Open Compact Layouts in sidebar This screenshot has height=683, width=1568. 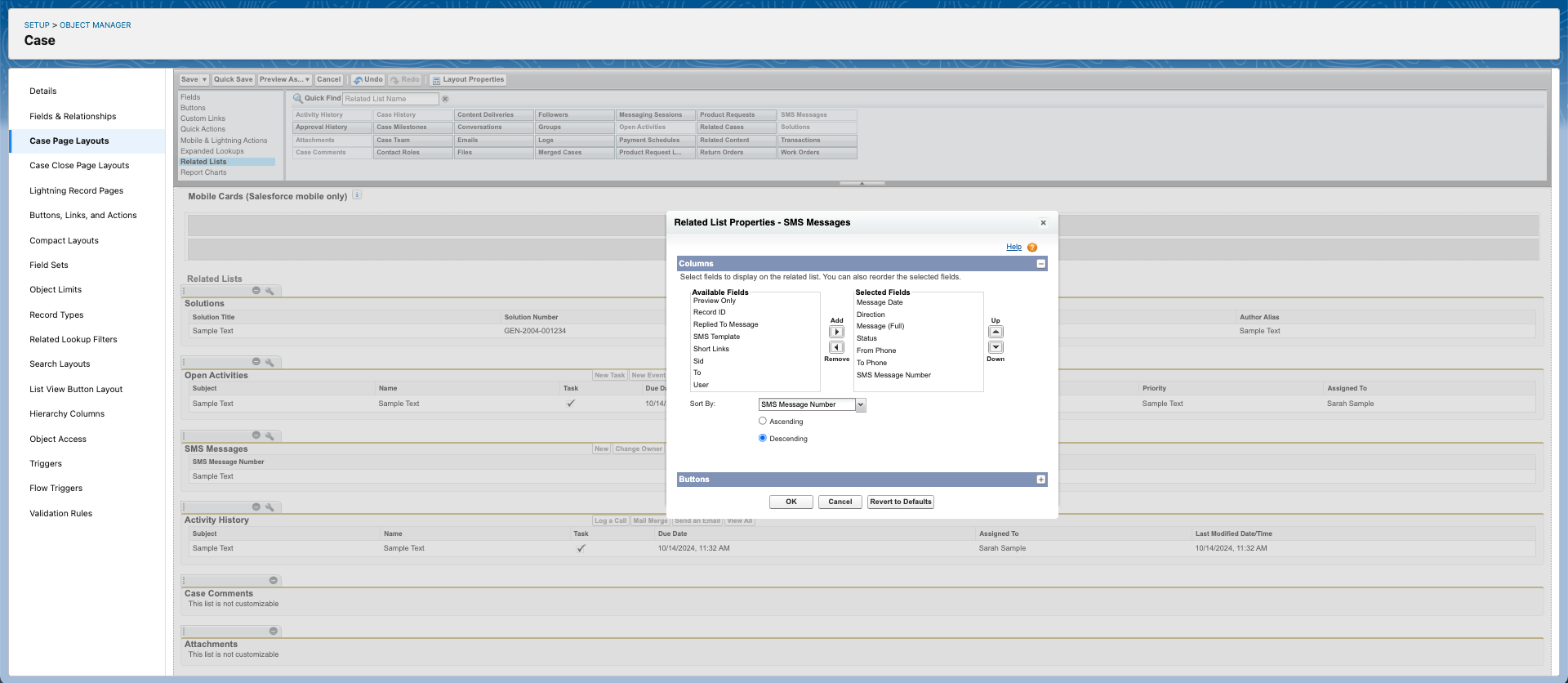(x=64, y=240)
